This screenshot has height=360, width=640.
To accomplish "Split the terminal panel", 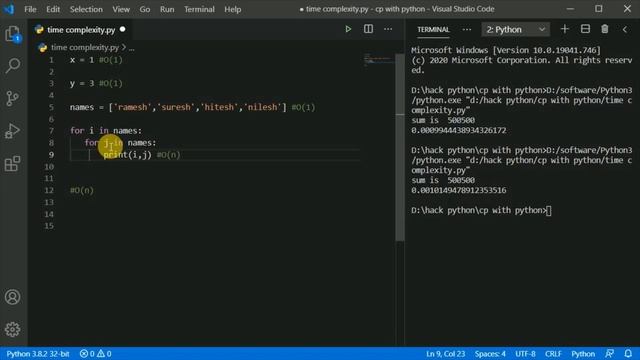I will (x=585, y=29).
